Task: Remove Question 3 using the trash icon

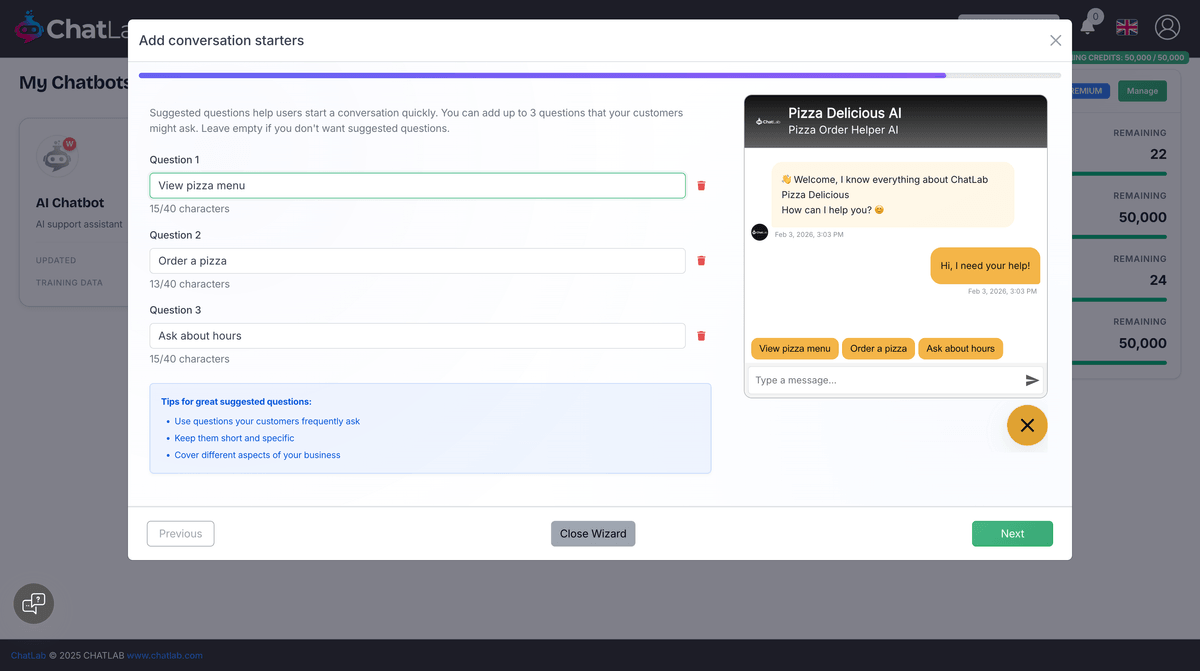Action: (701, 335)
